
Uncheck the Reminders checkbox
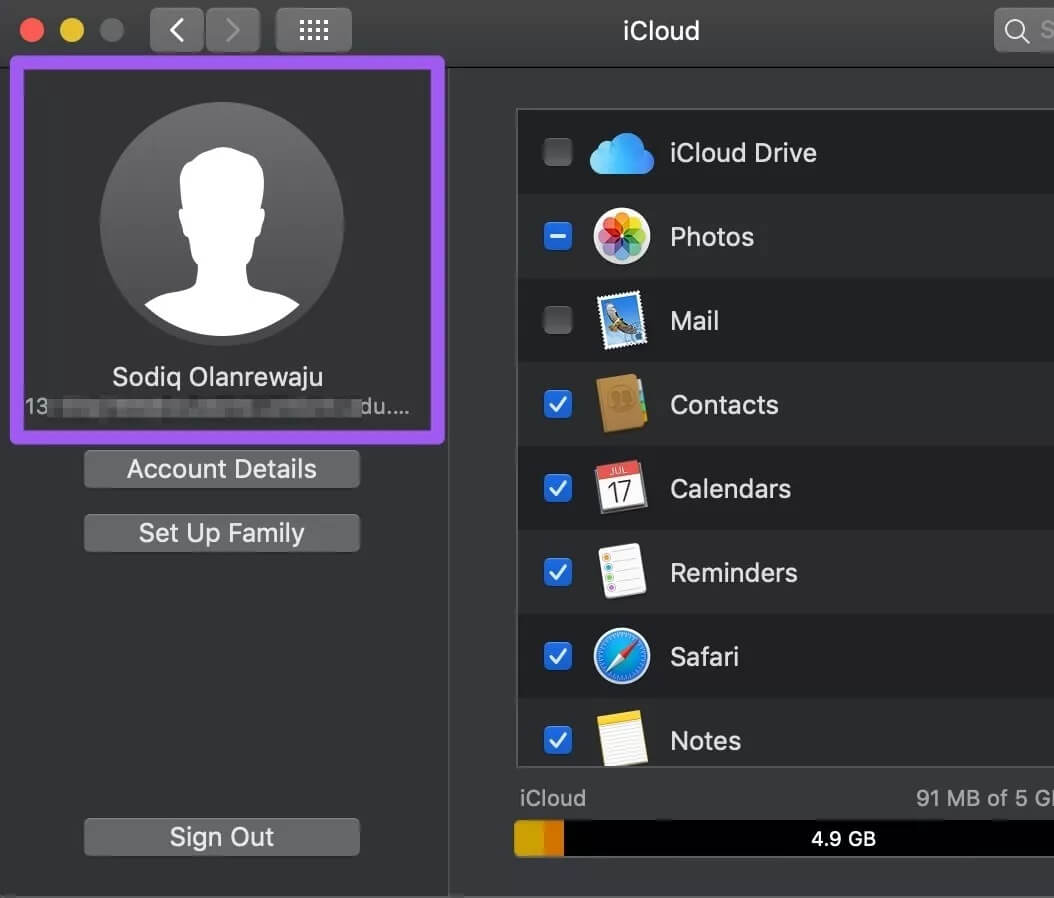(558, 572)
